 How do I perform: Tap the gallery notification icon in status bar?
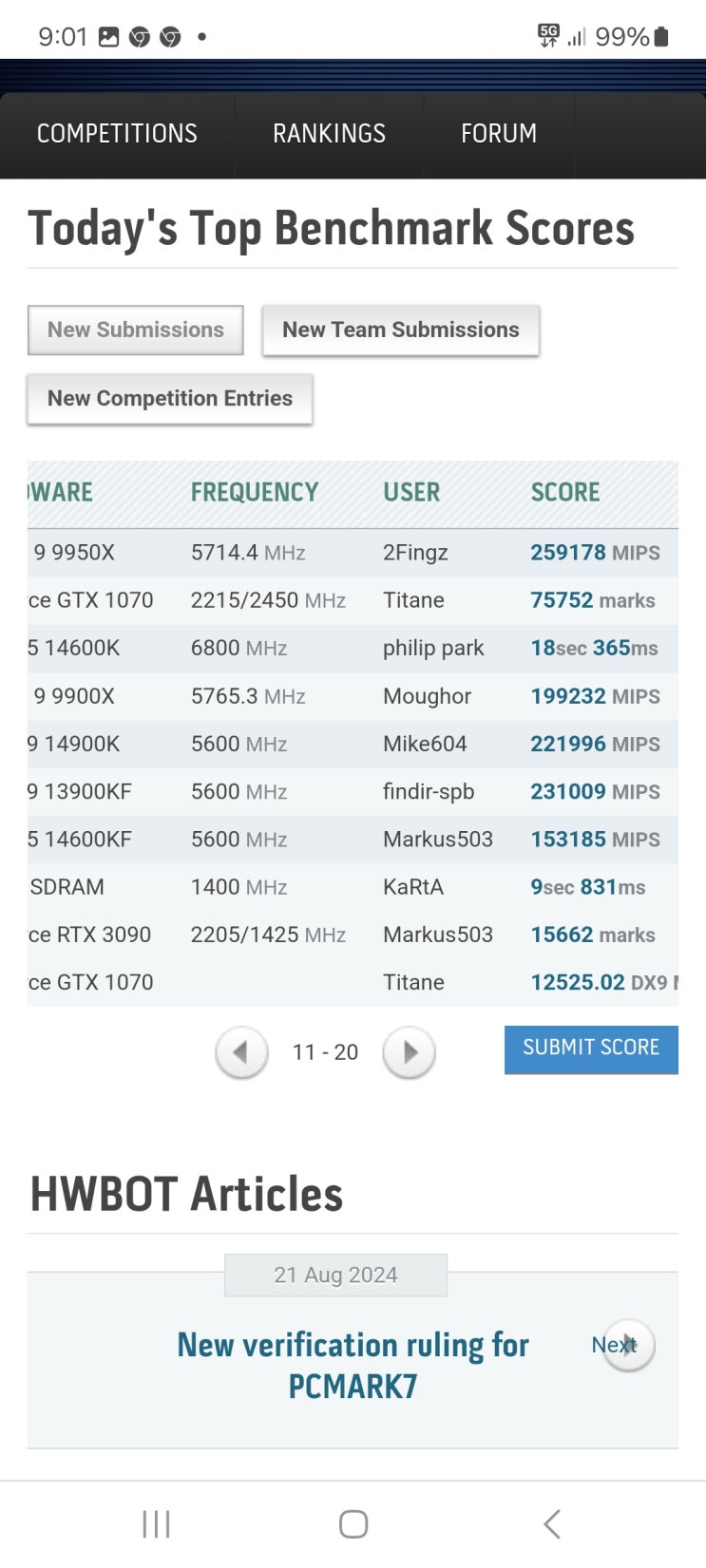coord(109,37)
